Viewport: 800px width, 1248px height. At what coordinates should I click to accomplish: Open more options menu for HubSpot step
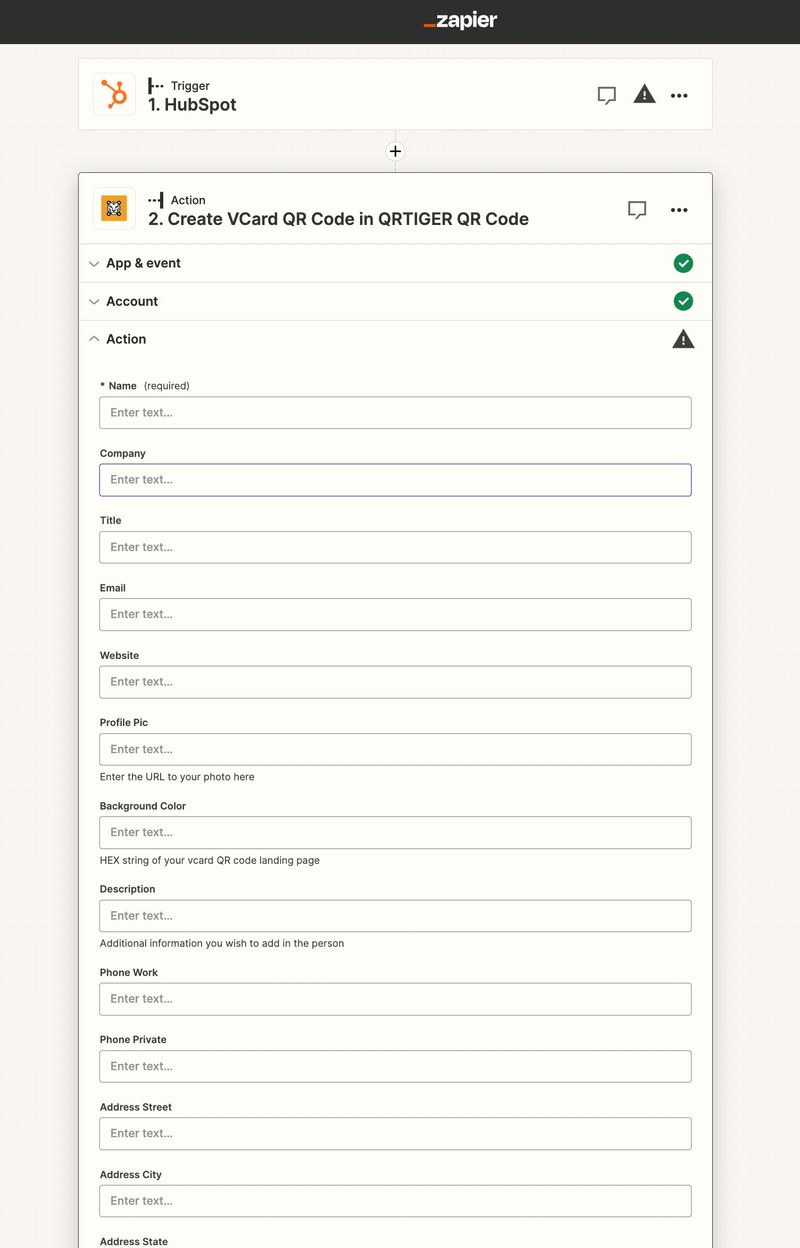pos(679,96)
